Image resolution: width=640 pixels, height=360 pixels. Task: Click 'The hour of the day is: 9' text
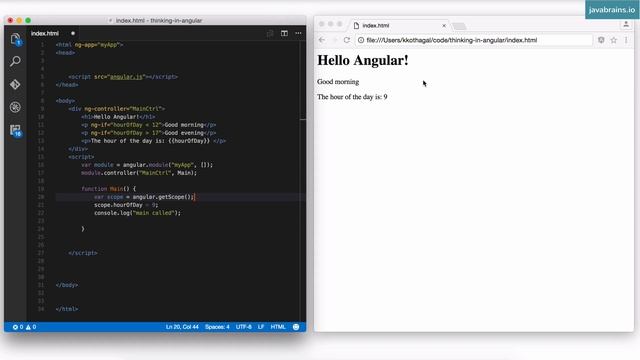click(352, 97)
